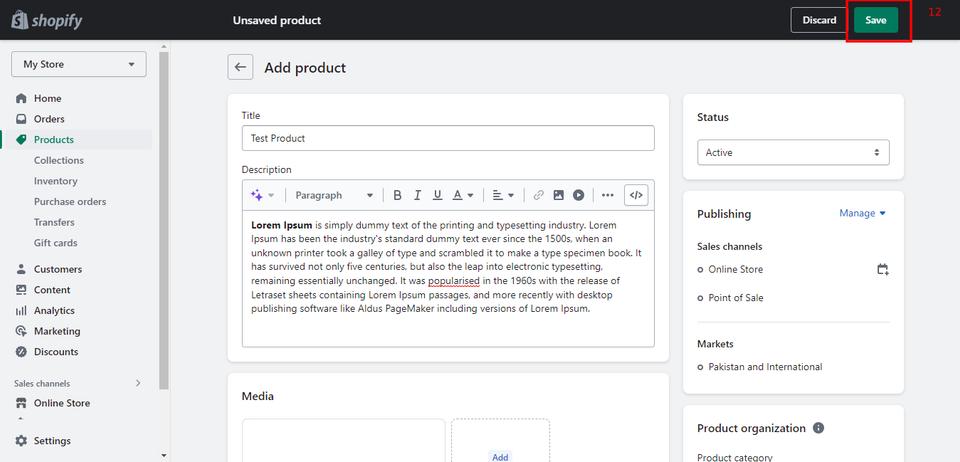Click the Content icon
The height and width of the screenshot is (462, 960).
tap(21, 290)
